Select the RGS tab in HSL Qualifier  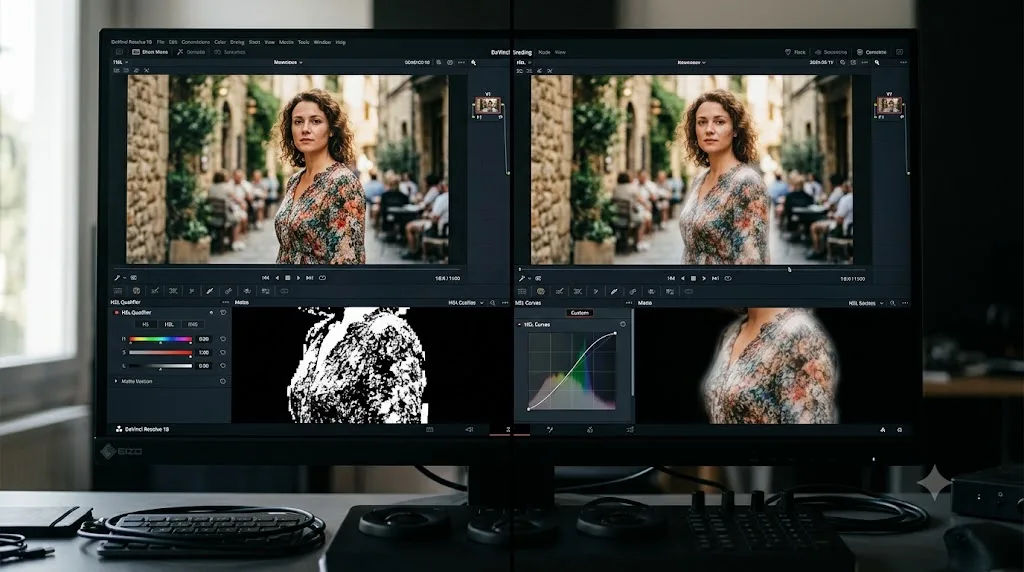[193, 325]
